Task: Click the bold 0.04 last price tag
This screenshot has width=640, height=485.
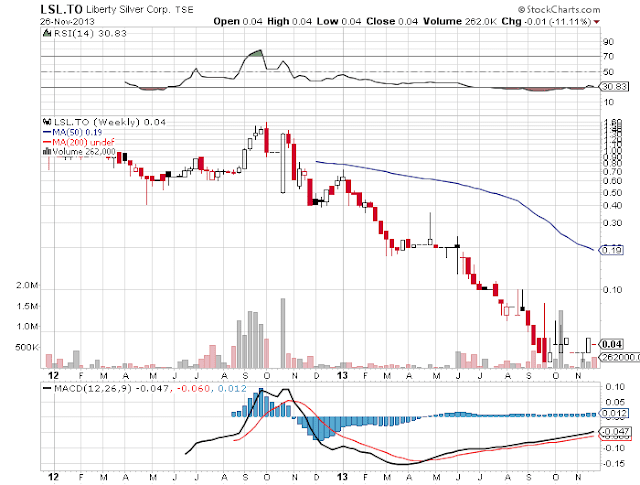Action: pos(611,344)
